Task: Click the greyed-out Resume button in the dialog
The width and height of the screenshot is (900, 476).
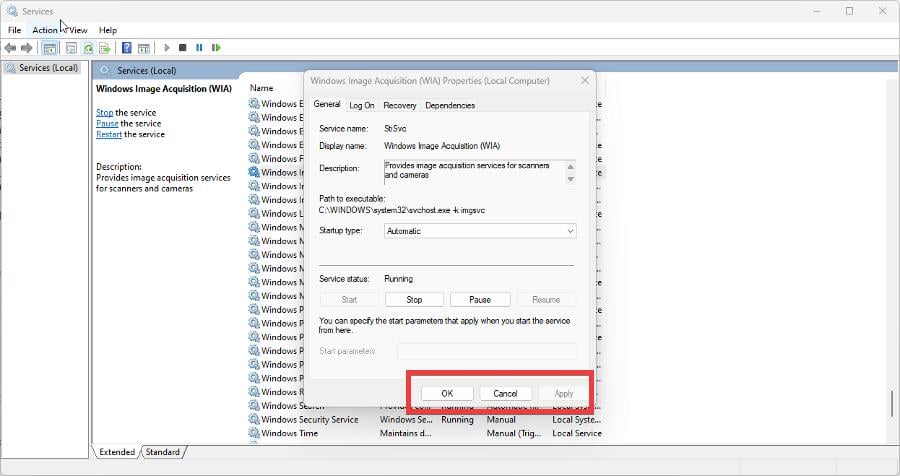Action: point(546,300)
